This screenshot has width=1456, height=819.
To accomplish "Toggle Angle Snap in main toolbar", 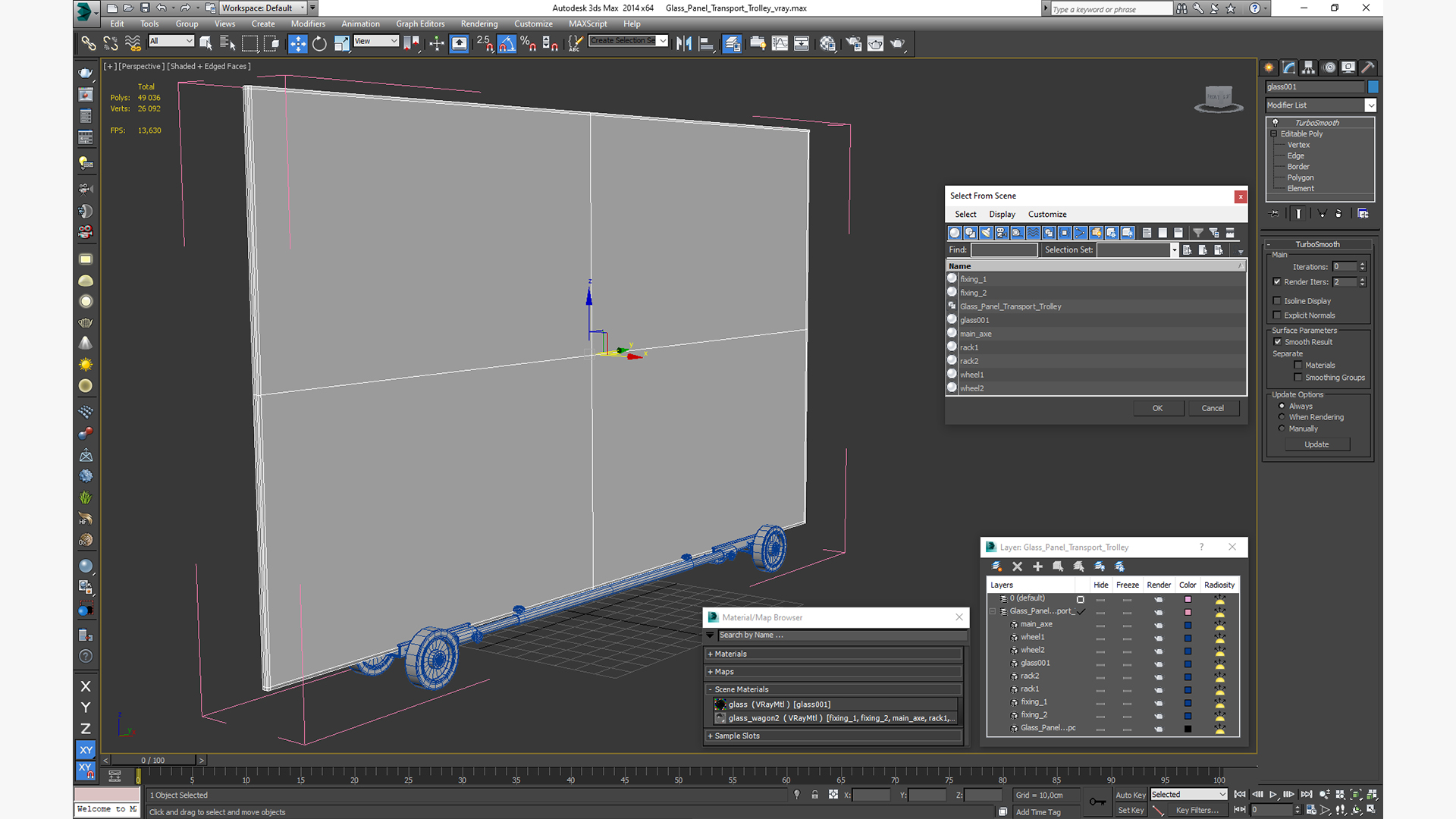I will pos(507,44).
